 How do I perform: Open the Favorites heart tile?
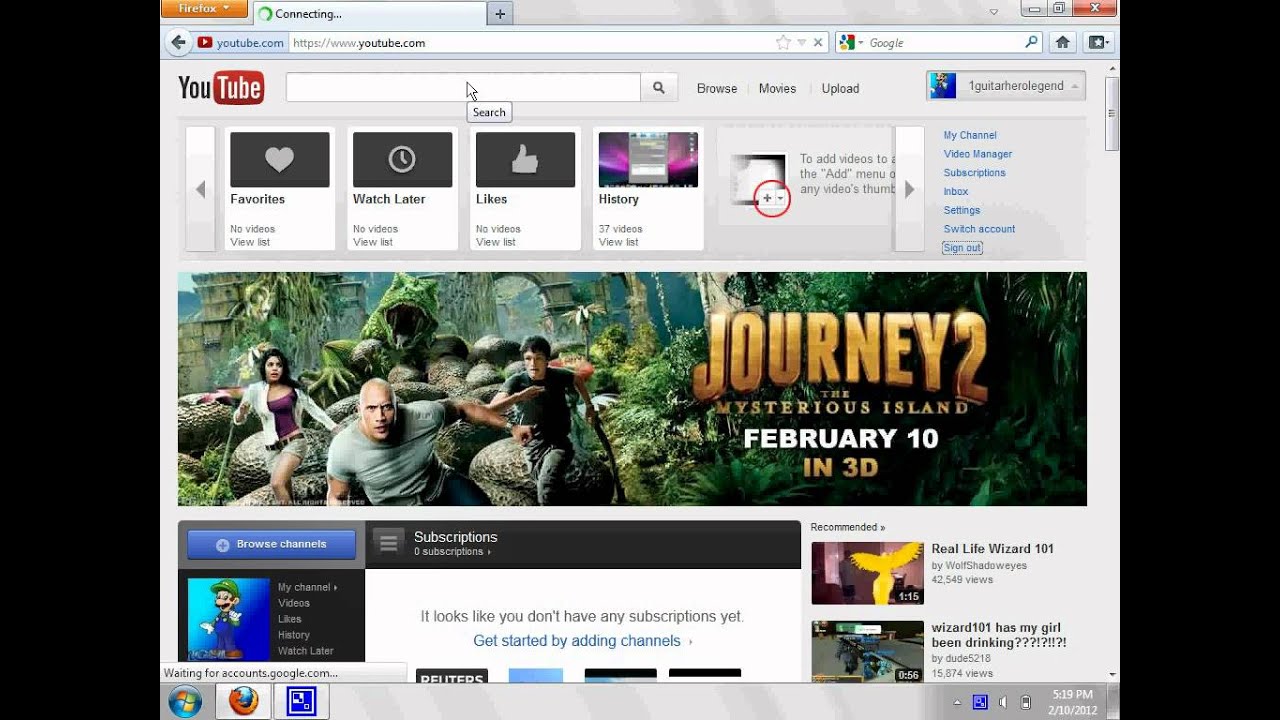tap(280, 160)
